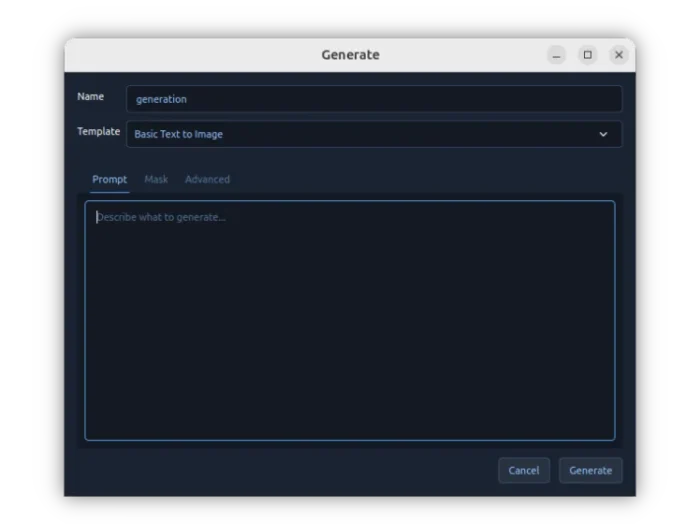Maximize the Generate dialog window
700x524 pixels.
[x=588, y=55]
